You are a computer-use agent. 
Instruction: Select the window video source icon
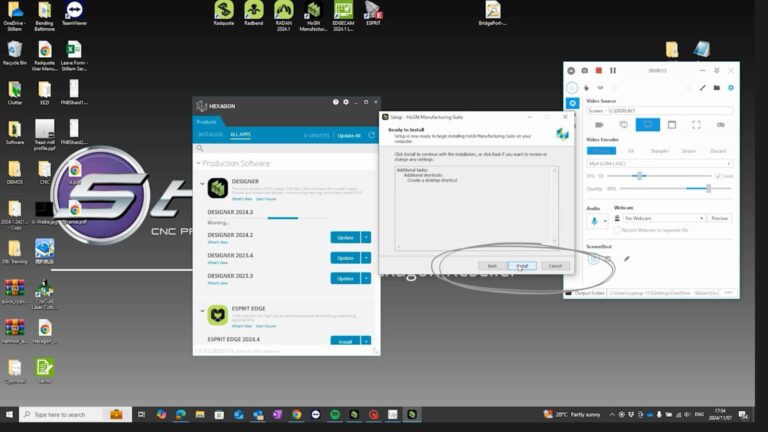671,125
